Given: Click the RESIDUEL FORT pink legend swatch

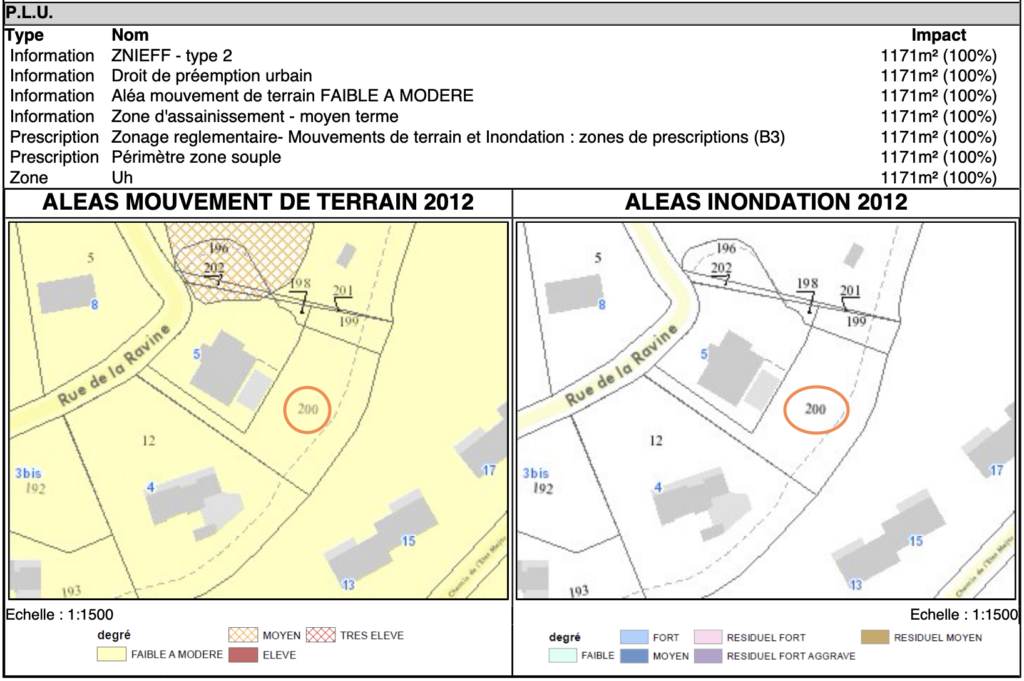Looking at the screenshot, I should pyautogui.click(x=708, y=637).
